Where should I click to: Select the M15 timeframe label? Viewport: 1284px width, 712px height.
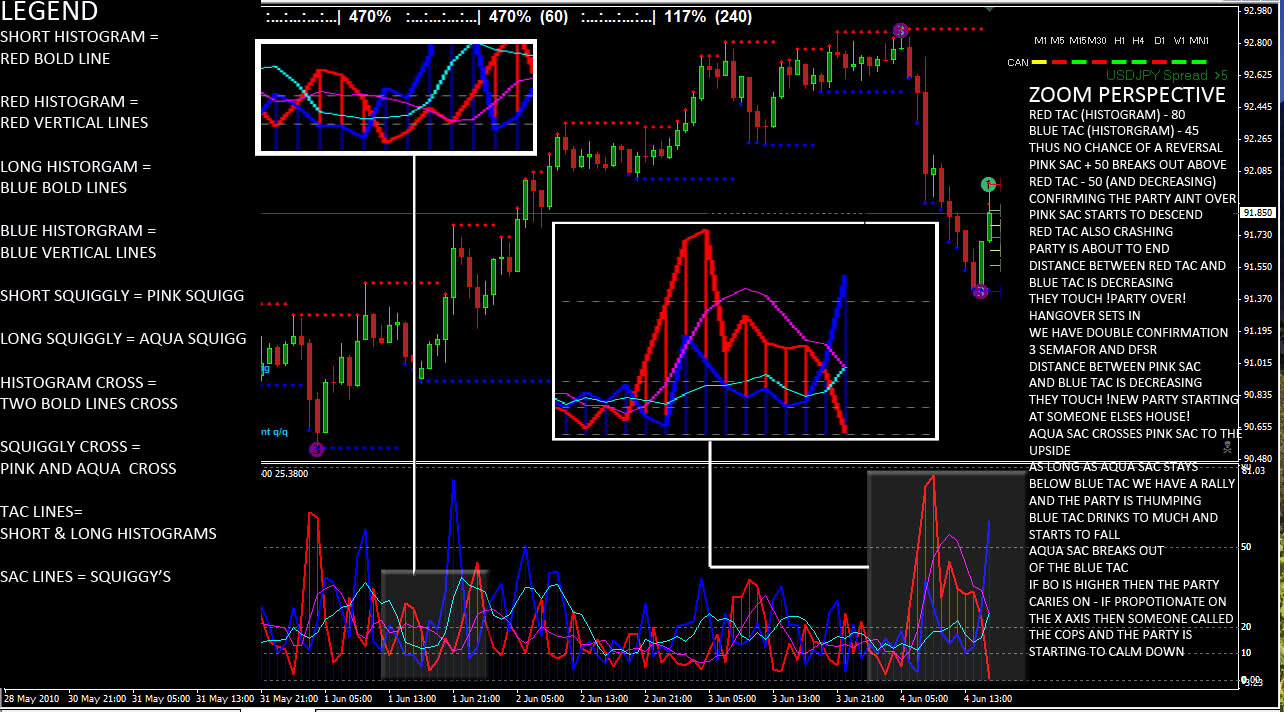coord(1077,41)
